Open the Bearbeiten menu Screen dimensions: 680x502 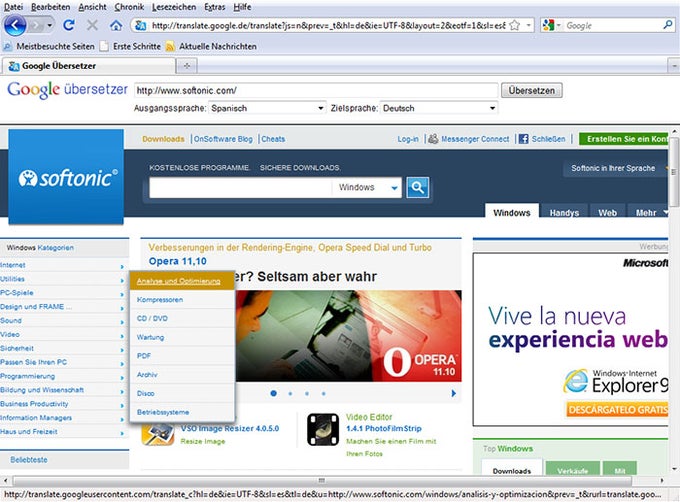coord(50,7)
